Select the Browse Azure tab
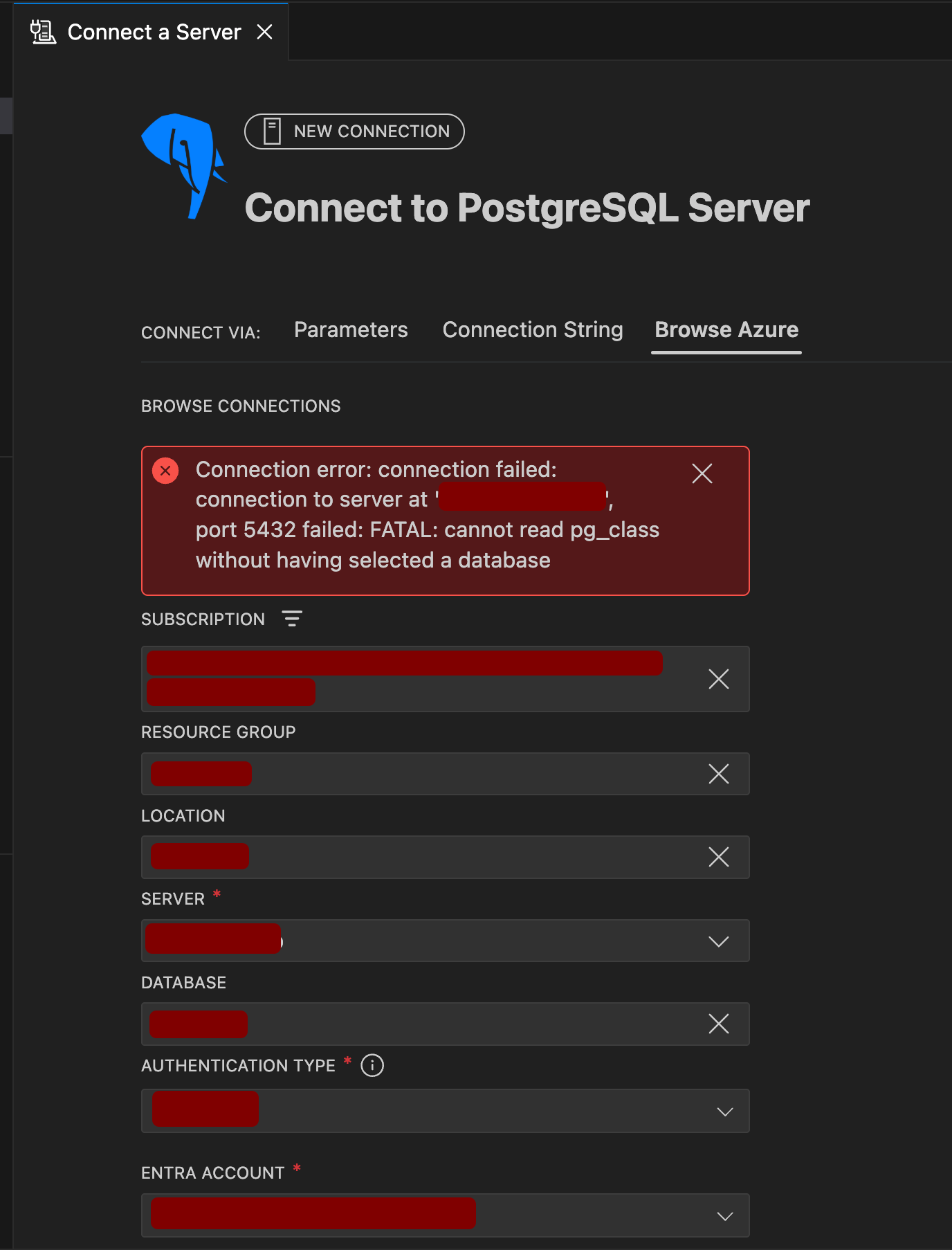Image resolution: width=952 pixels, height=1250 pixels. click(x=726, y=330)
